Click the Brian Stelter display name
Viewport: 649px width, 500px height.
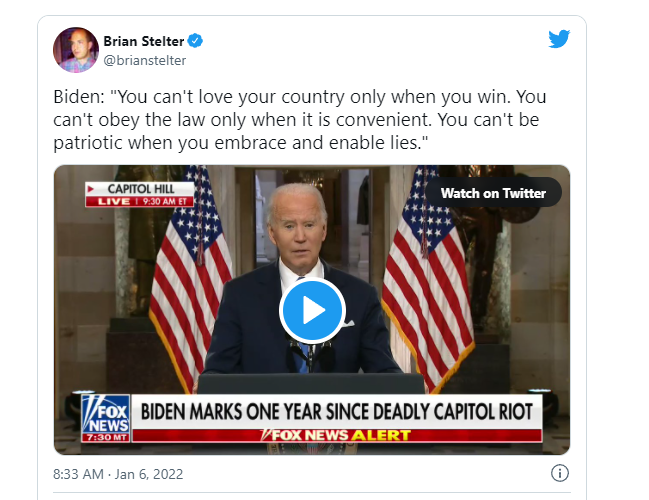point(144,41)
